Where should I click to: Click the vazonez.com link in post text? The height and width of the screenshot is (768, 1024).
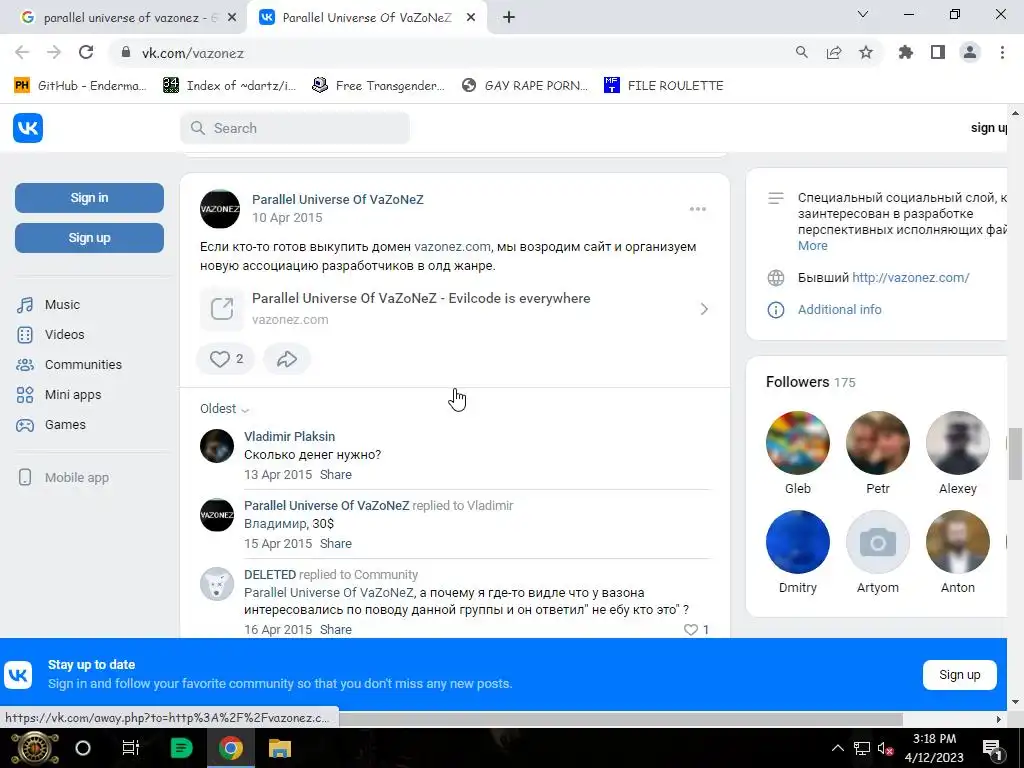pos(452,247)
